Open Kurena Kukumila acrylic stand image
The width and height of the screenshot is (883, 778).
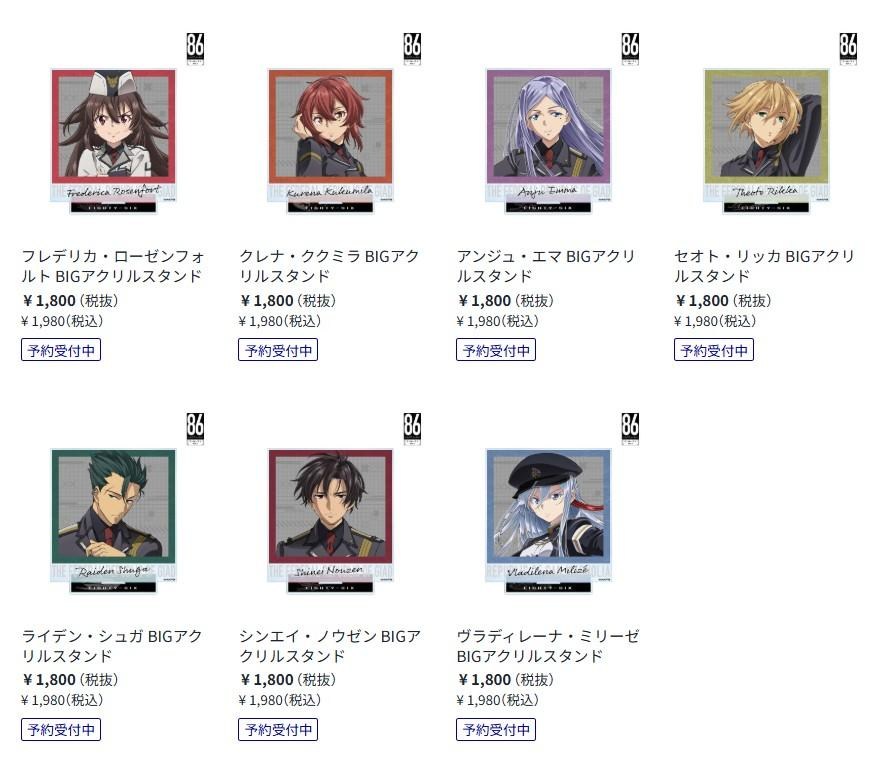point(331,141)
